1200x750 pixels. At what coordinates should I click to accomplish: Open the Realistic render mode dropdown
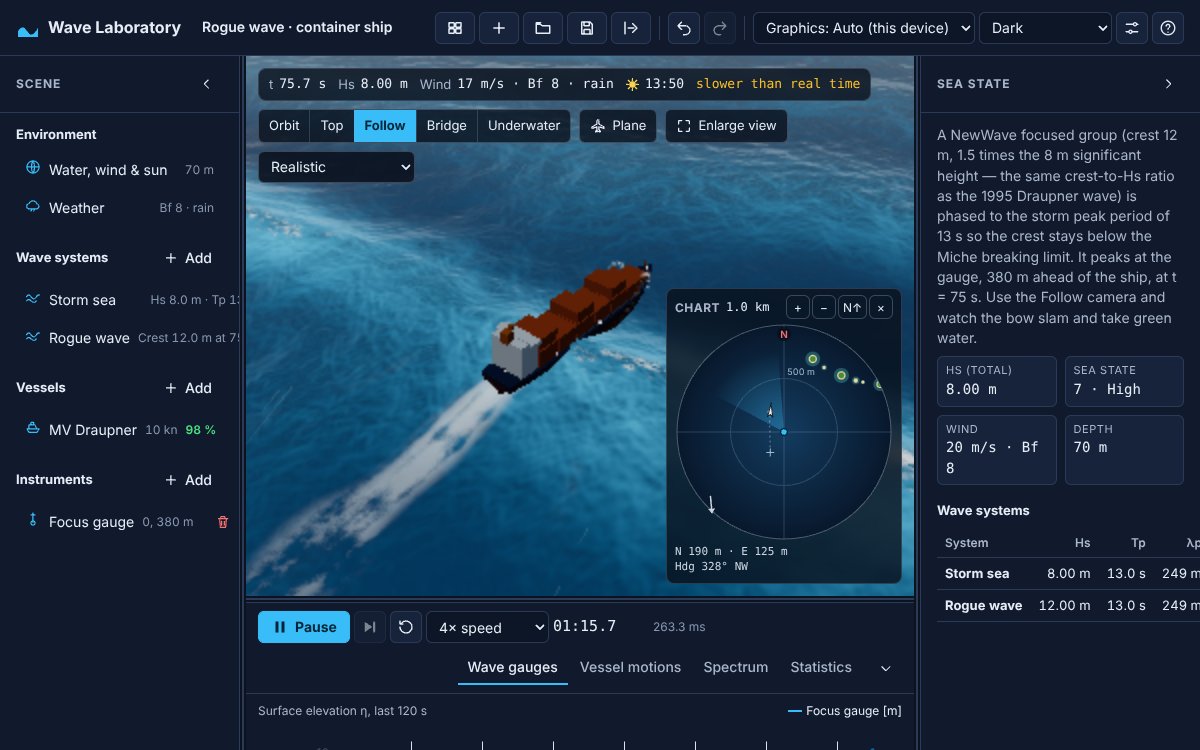pos(336,167)
